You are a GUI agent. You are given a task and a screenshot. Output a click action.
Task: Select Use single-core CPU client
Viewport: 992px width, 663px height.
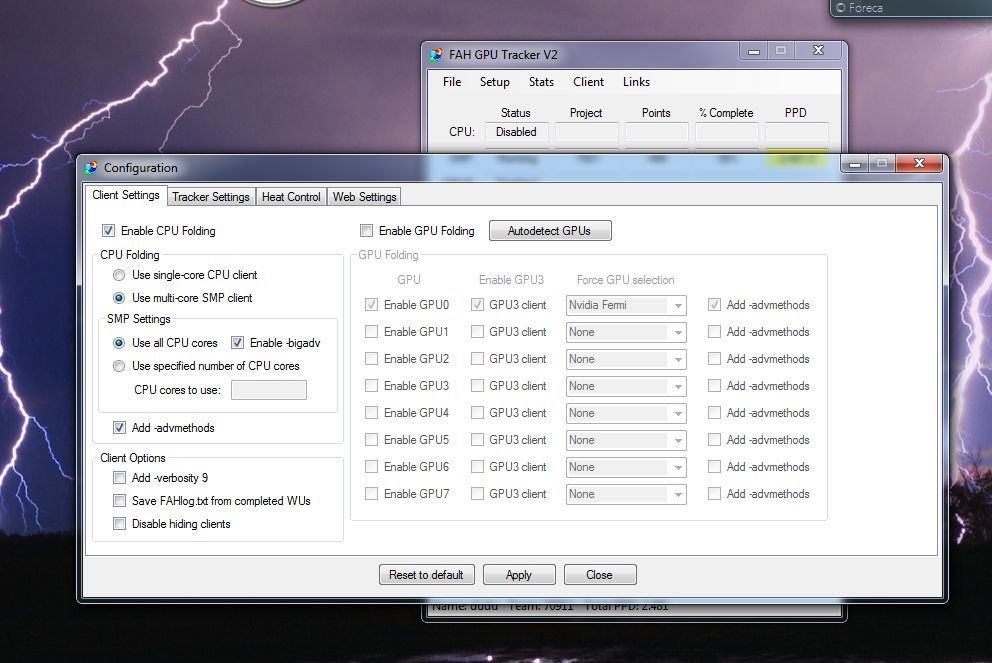119,275
